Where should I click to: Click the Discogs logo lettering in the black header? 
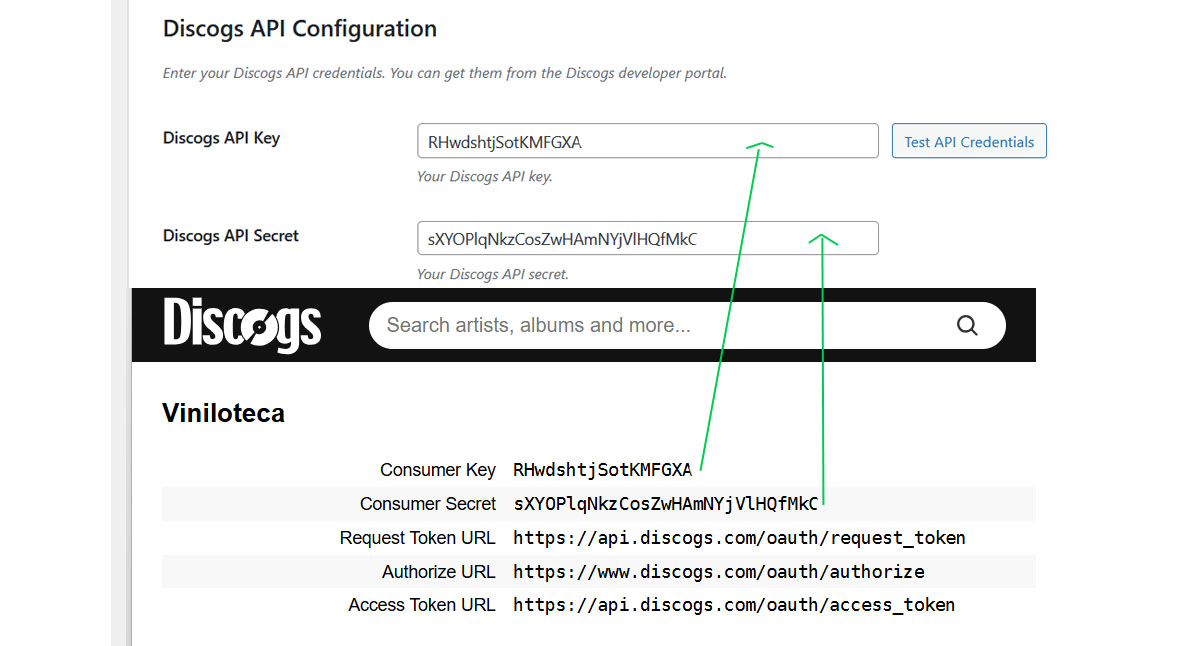pos(240,324)
